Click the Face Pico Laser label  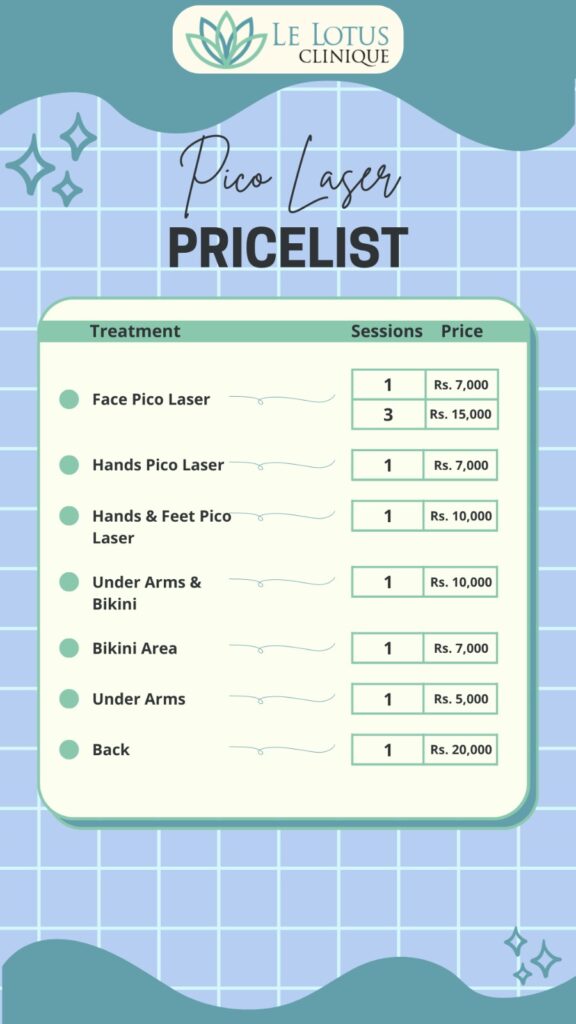[x=151, y=399]
